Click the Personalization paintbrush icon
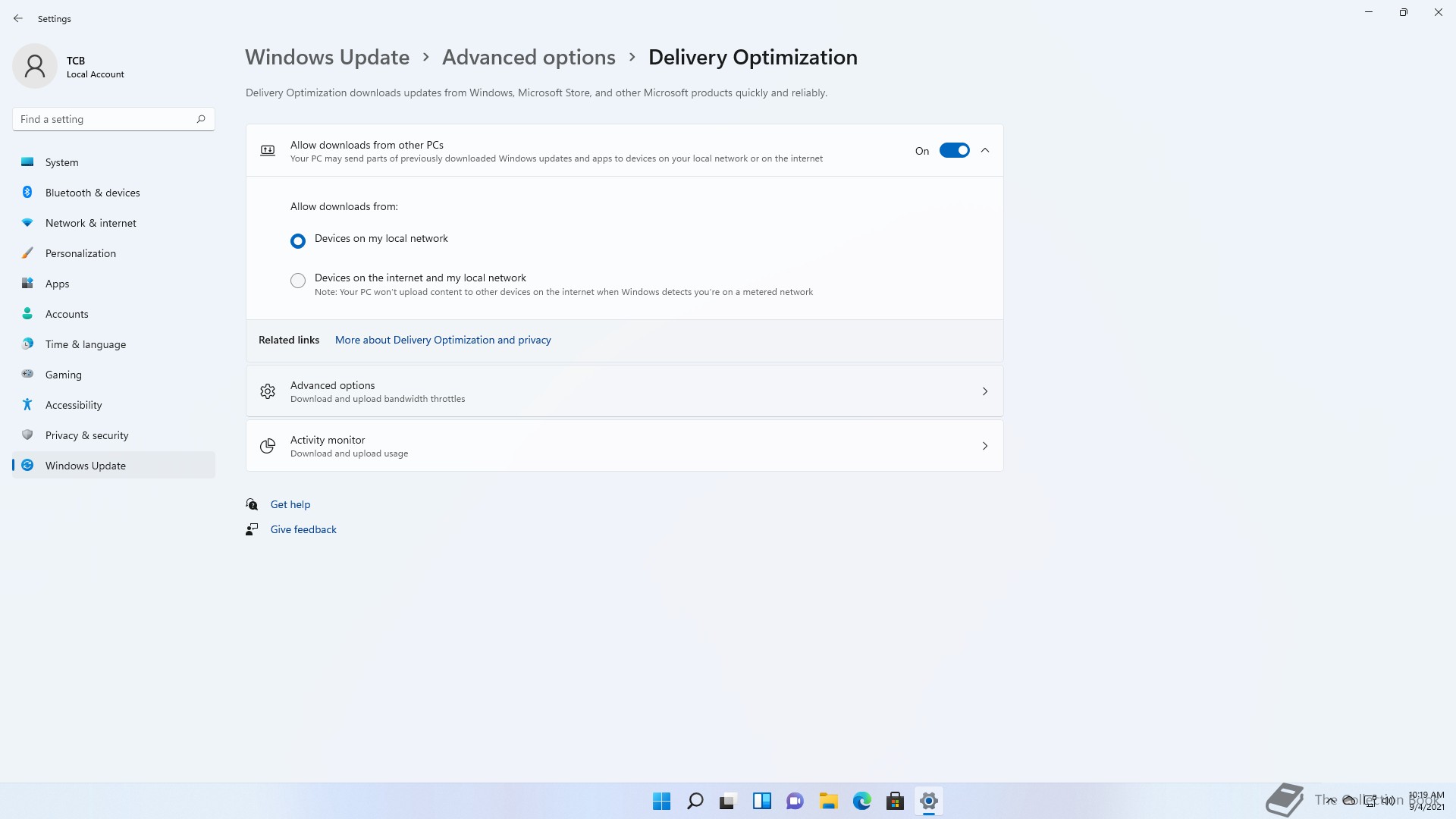Screen dimensions: 1456x819 (27, 253)
